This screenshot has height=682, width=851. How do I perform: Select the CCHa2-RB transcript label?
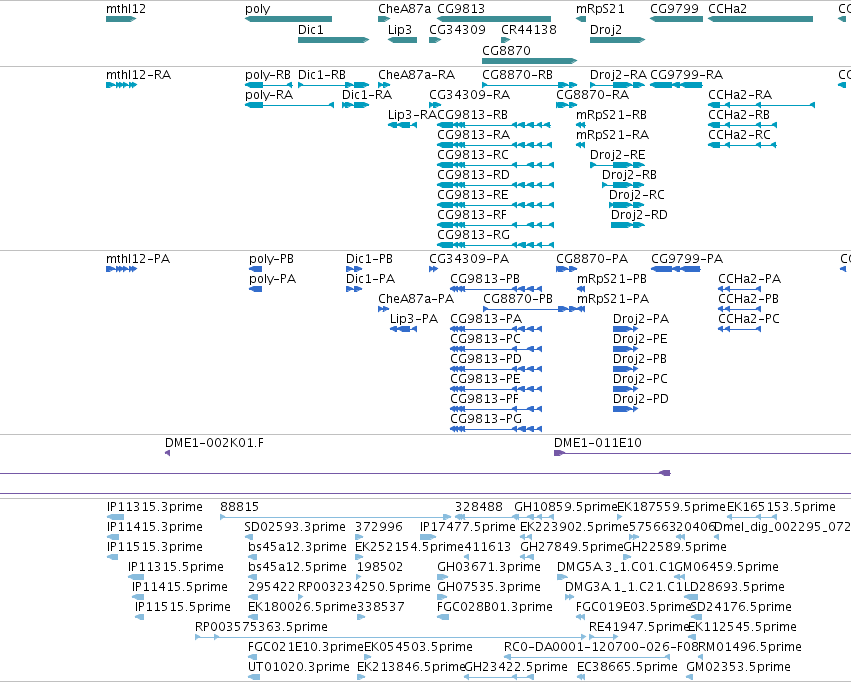(x=739, y=115)
